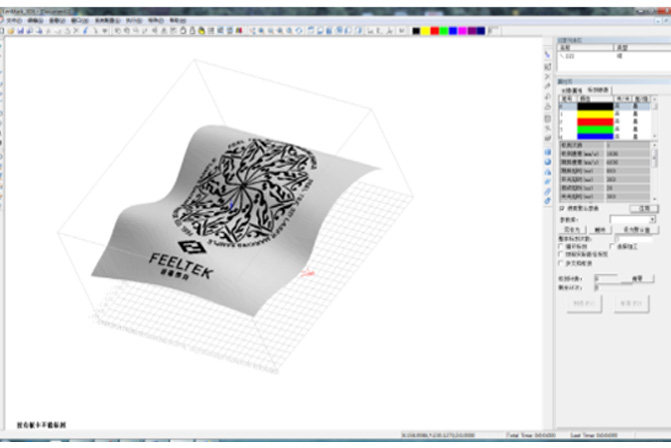Click the 清零 reset count button
The image size is (671, 448).
click(x=638, y=279)
